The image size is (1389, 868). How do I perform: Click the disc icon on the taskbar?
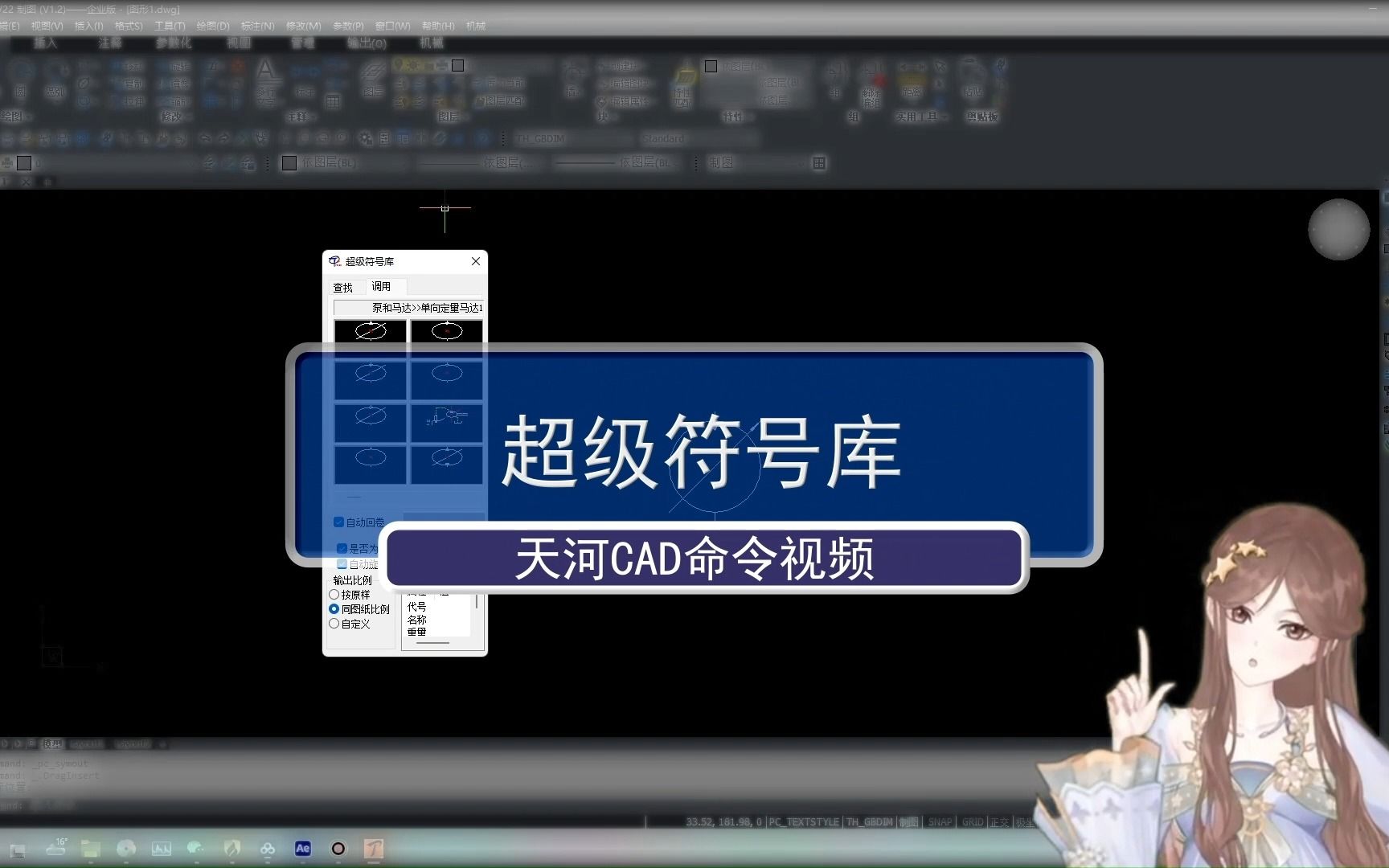click(126, 848)
